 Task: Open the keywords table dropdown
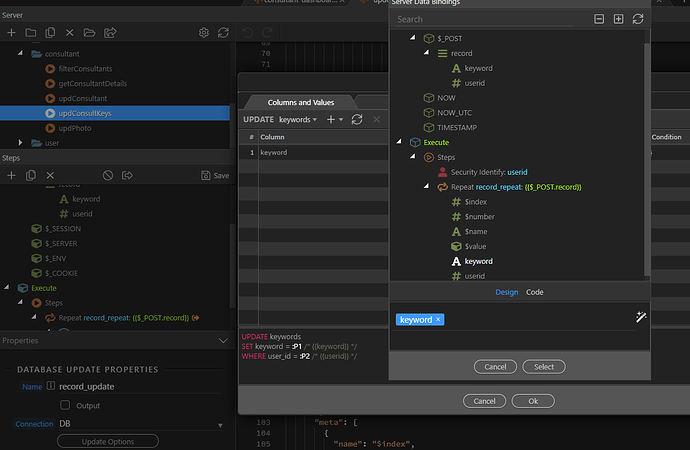pyautogui.click(x=298, y=119)
